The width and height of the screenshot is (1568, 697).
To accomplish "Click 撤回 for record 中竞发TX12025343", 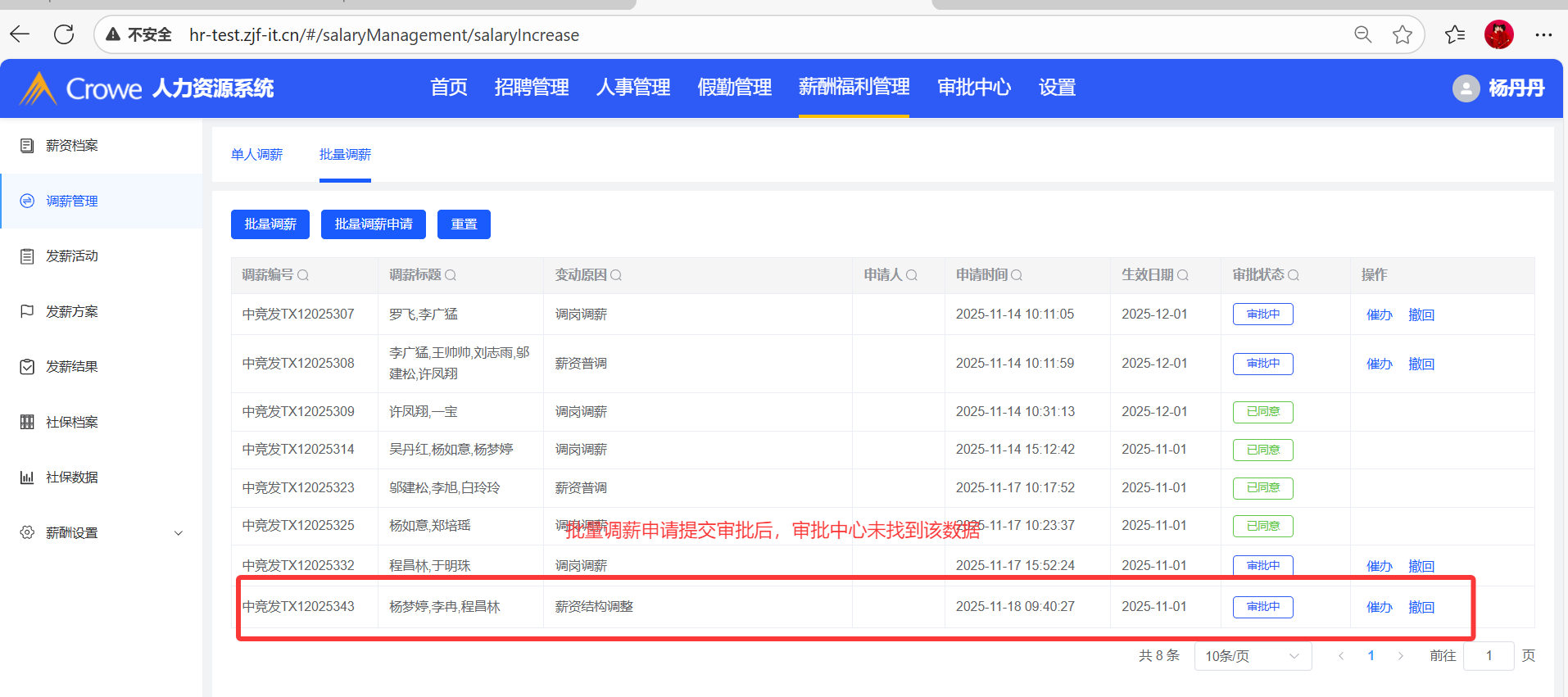I will pos(1421,607).
